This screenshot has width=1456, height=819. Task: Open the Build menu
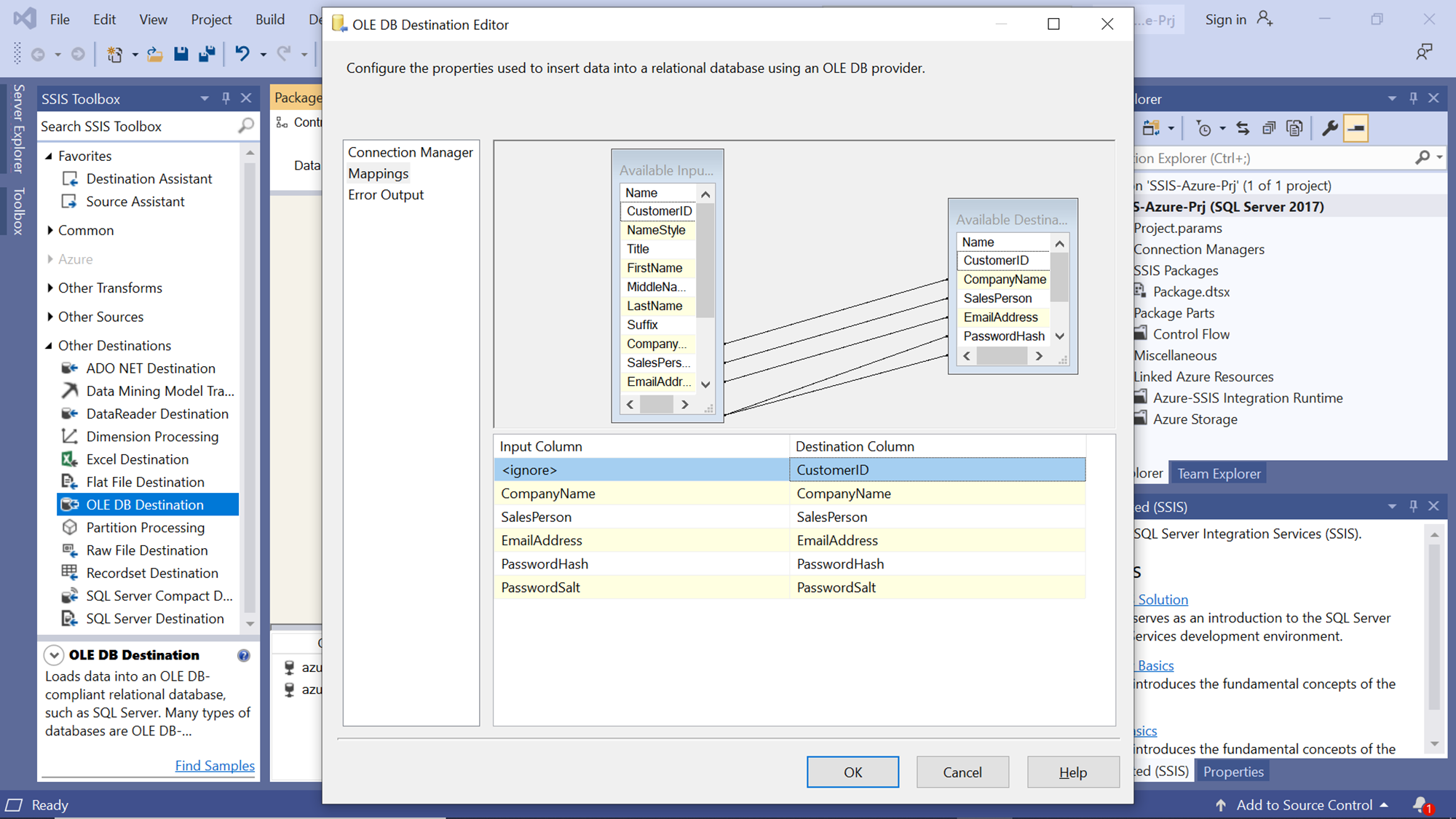pos(269,20)
